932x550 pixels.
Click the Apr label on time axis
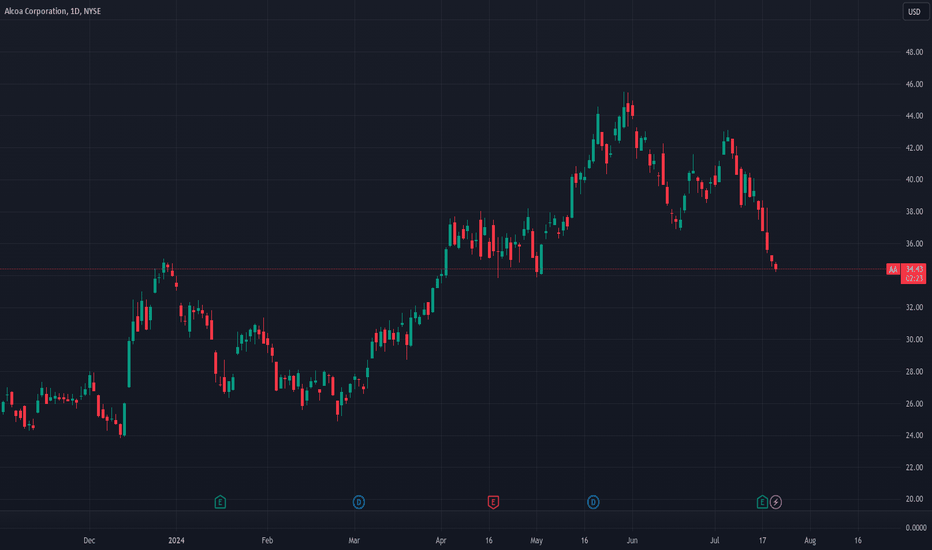coord(441,540)
